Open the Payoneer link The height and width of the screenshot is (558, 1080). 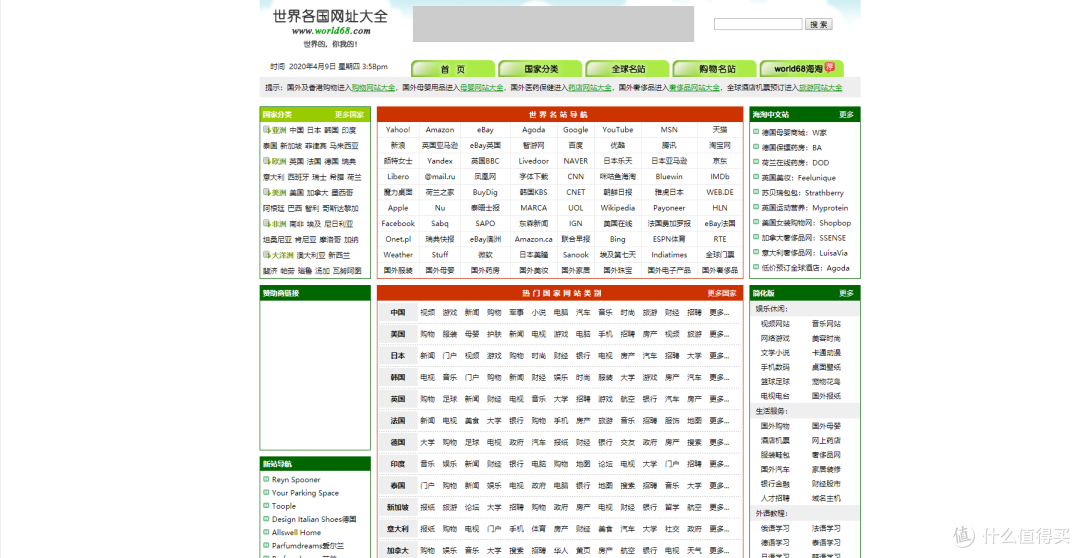[x=669, y=207]
